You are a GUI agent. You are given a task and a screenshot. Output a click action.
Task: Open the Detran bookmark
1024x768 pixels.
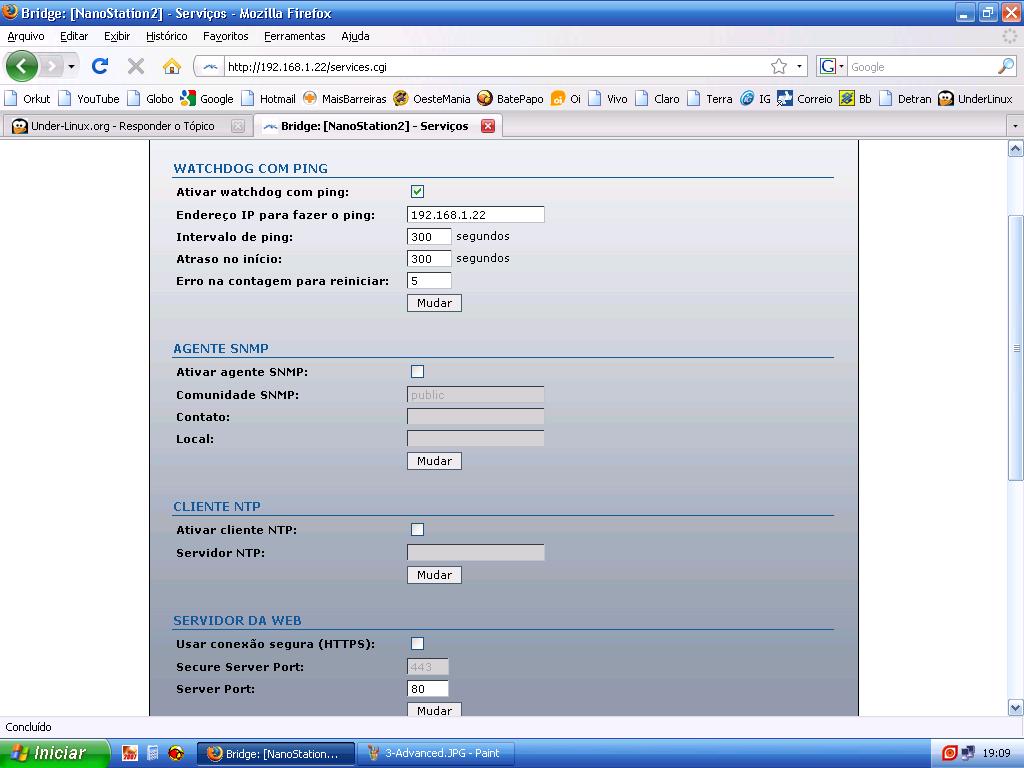pyautogui.click(x=905, y=99)
